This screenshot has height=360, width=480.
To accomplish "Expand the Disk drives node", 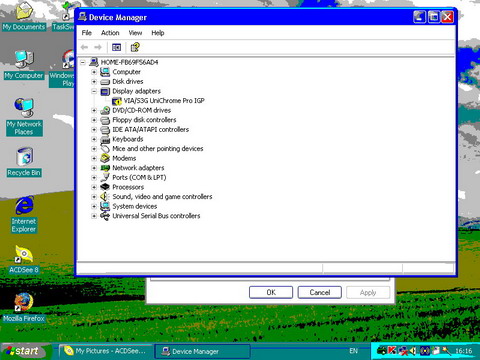I will [x=94, y=82].
